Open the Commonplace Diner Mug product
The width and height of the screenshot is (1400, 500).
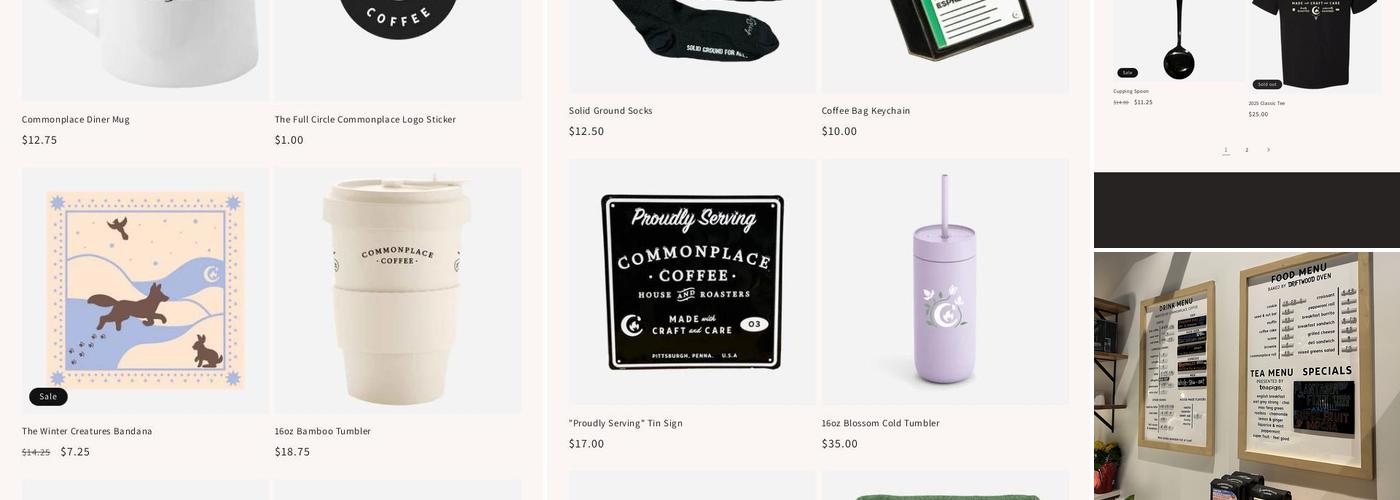click(x=76, y=119)
